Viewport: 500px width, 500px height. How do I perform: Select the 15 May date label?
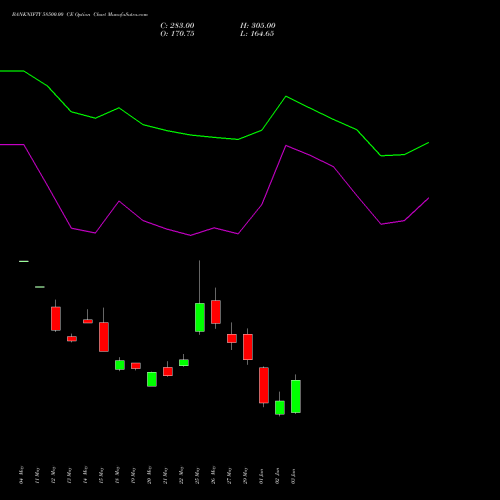pos(102,475)
